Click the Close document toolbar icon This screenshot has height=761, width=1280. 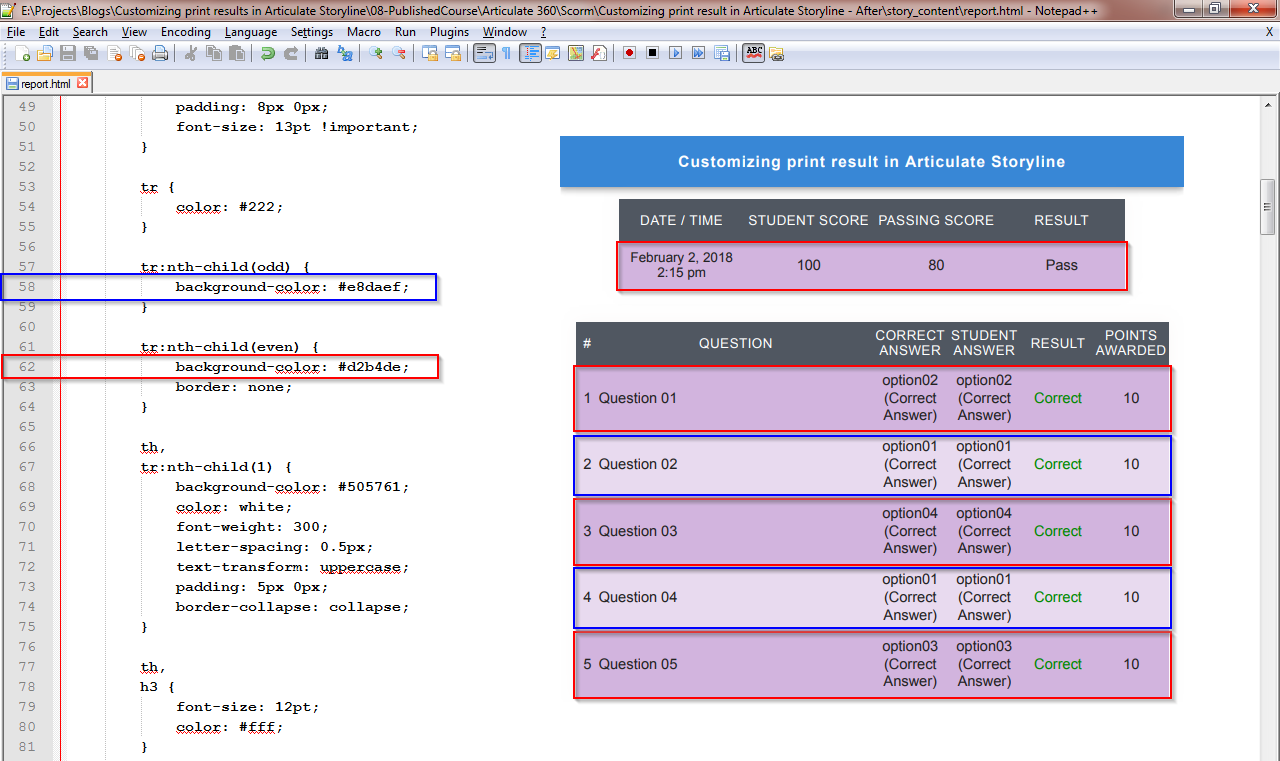tap(114, 53)
